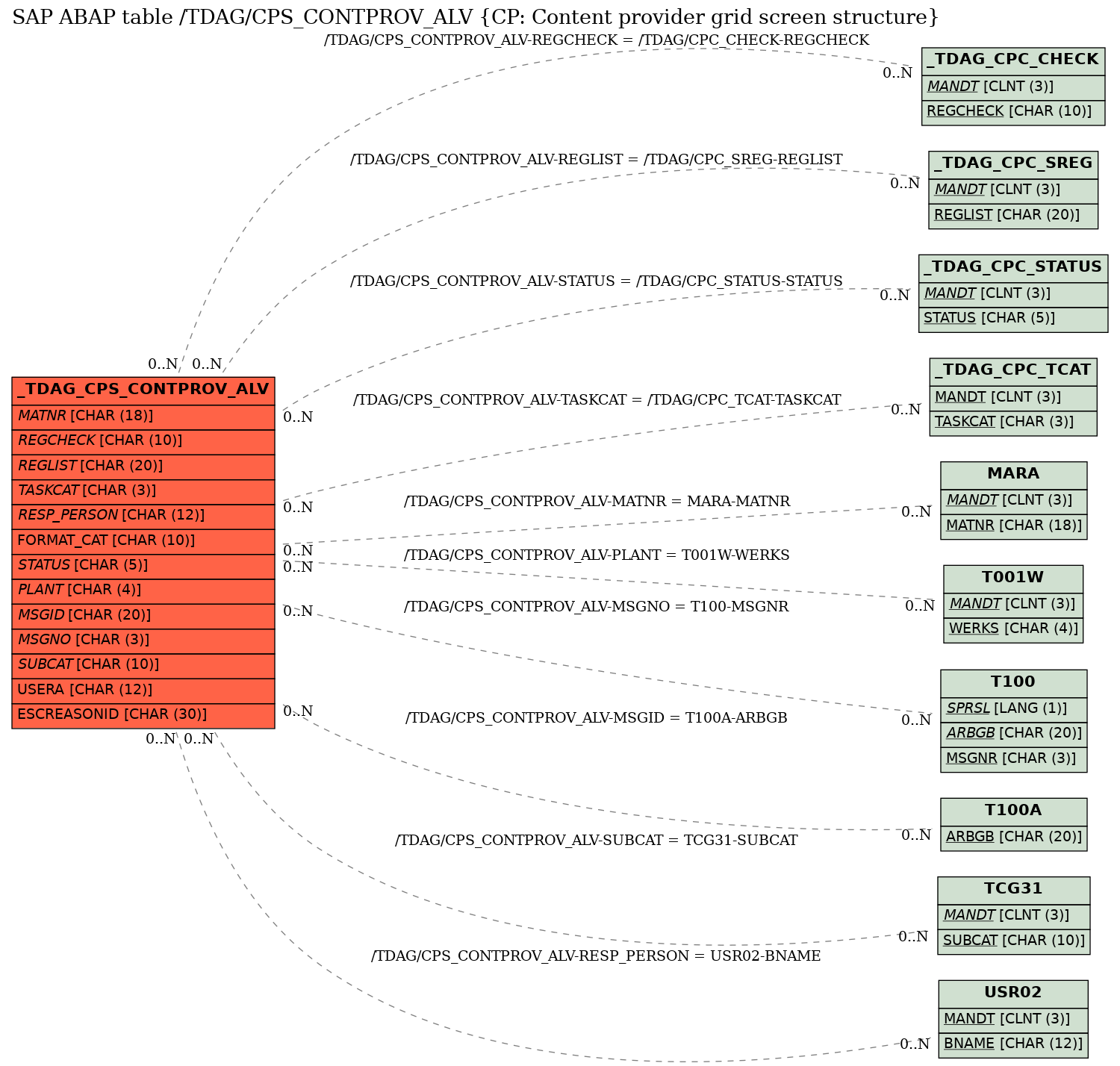Image resolution: width=1120 pixels, height=1066 pixels.
Task: Click the SAP ABAP table diagram title
Action: (476, 17)
